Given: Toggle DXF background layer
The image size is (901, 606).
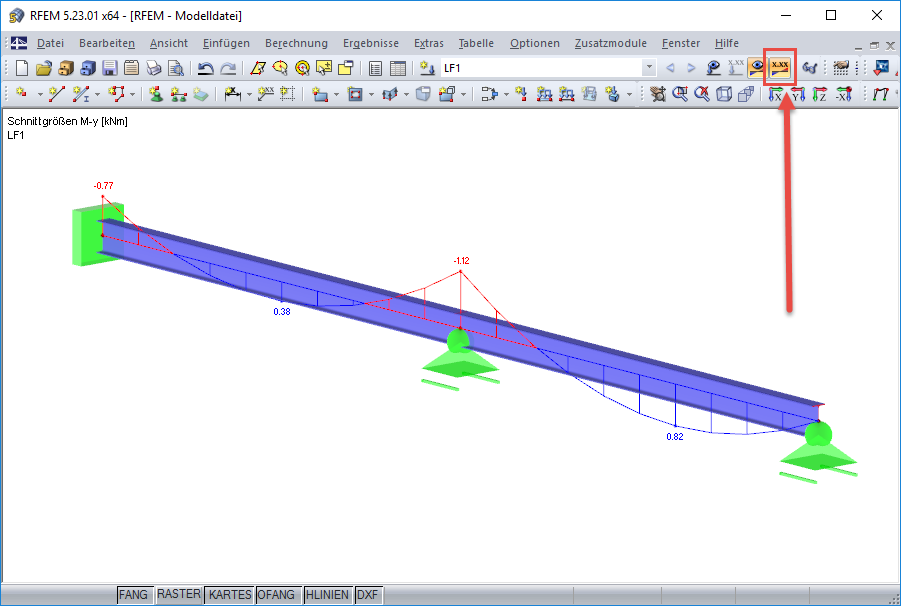Looking at the screenshot, I should [368, 595].
